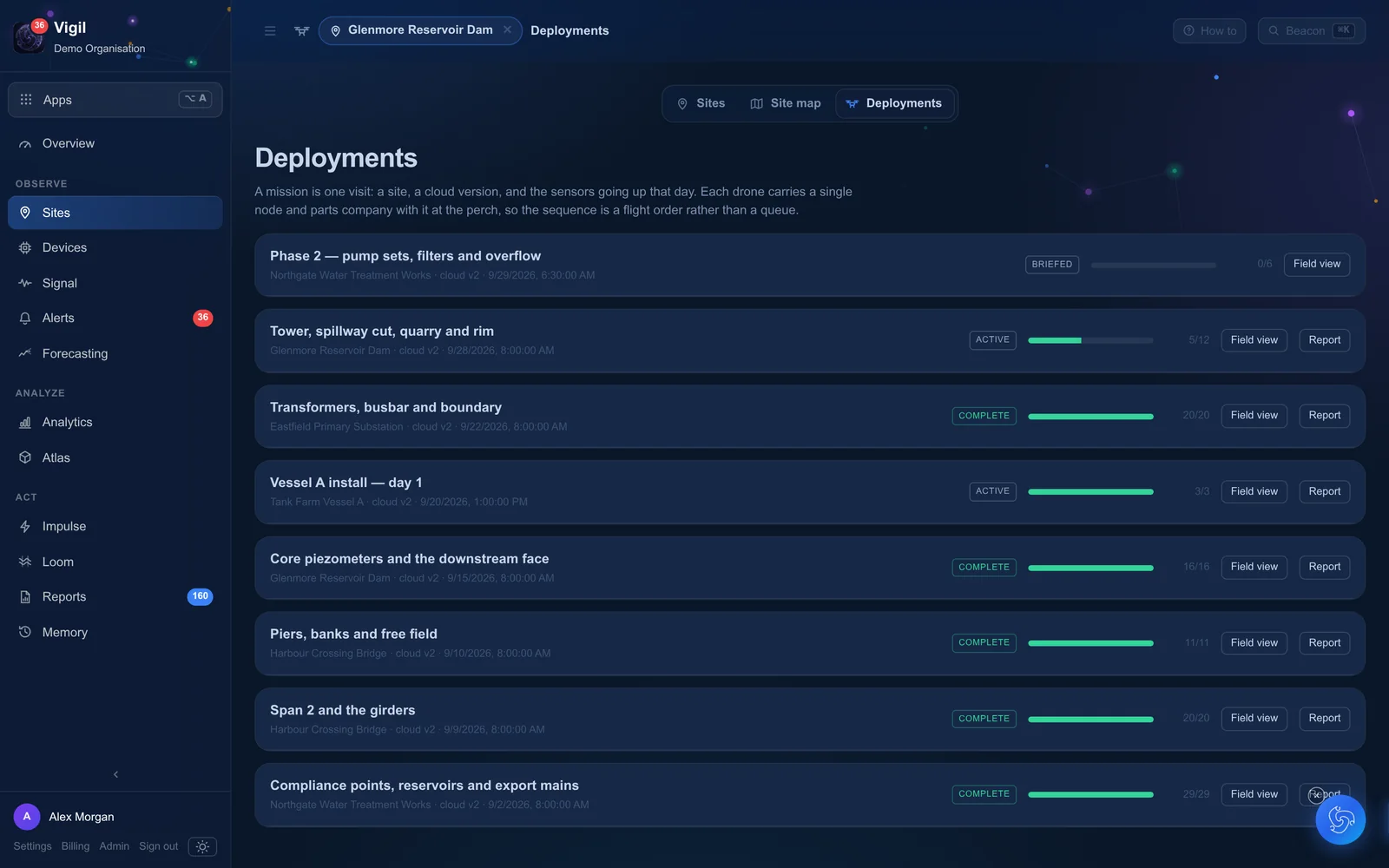Open Alerts with bell icon
The height and width of the screenshot is (868, 1389).
pos(115,319)
